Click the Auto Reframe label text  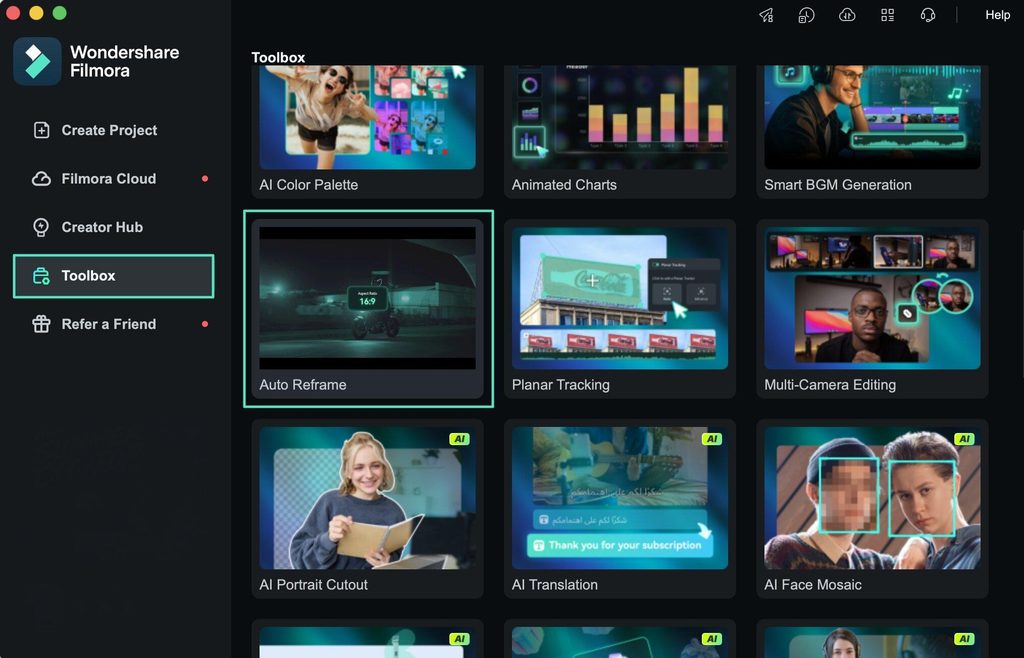[x=303, y=384]
